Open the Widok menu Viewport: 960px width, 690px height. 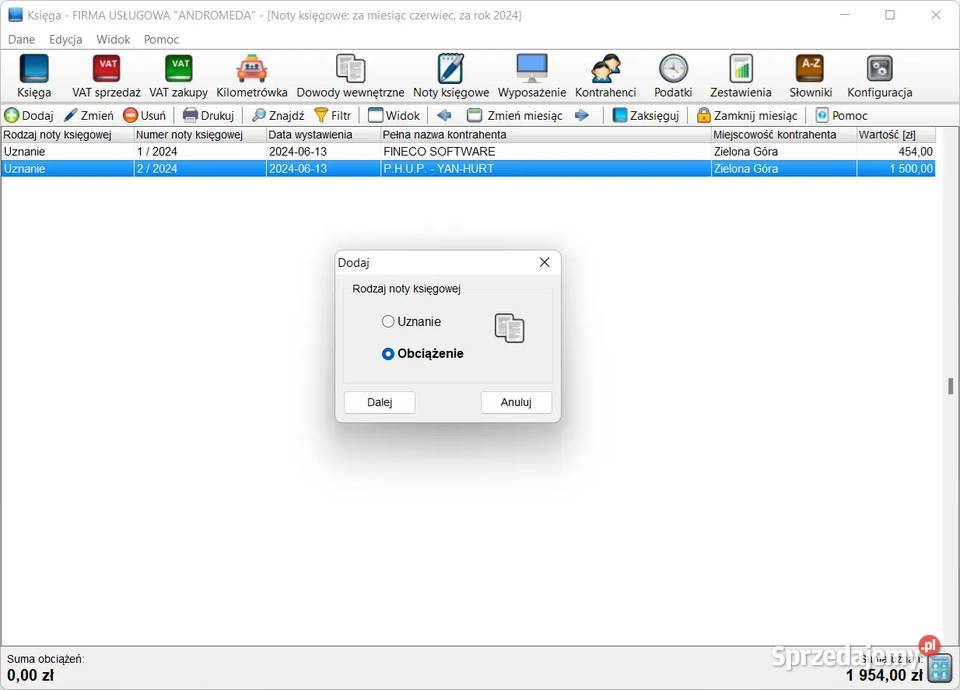[113, 40]
